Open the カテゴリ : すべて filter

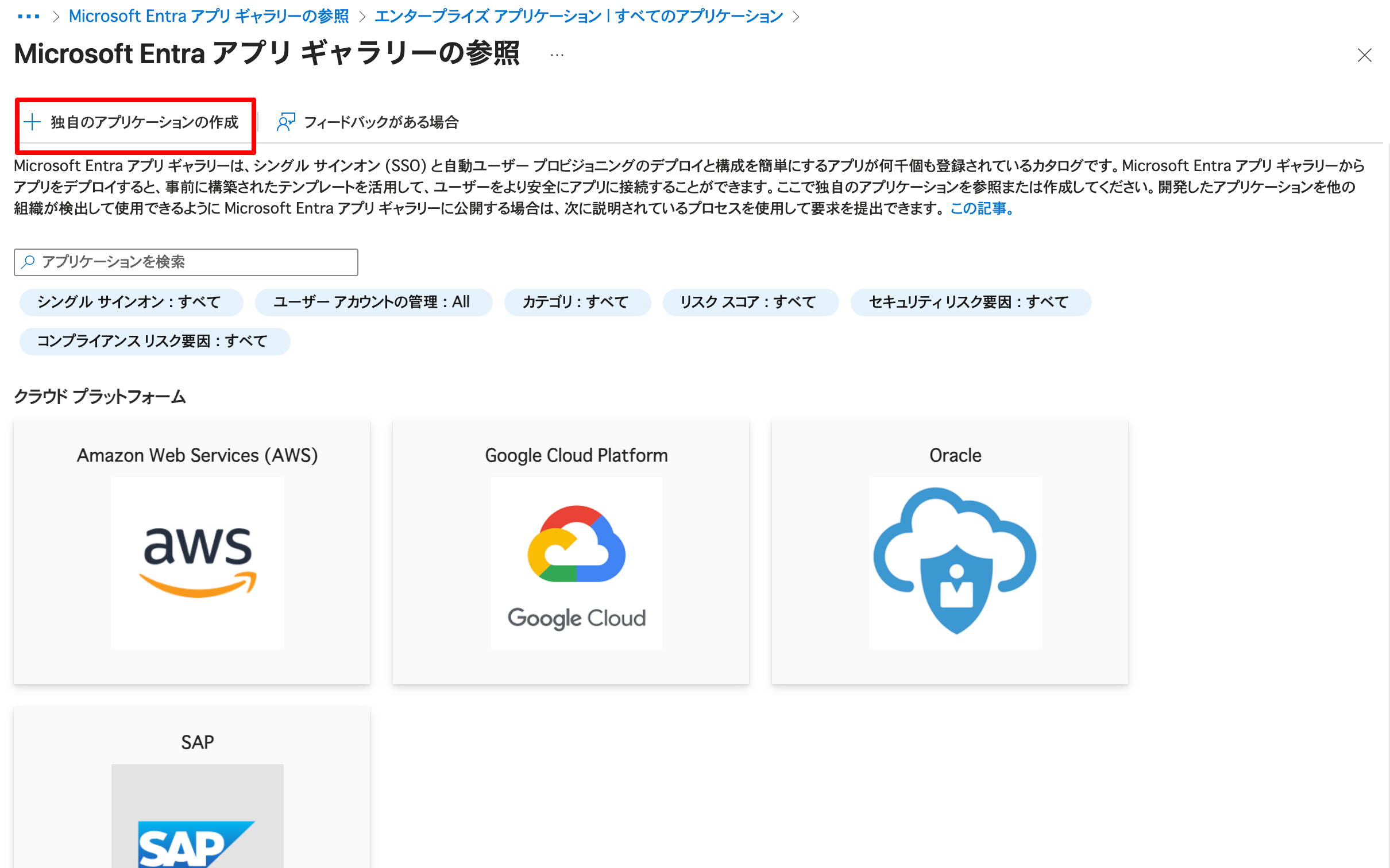577,302
